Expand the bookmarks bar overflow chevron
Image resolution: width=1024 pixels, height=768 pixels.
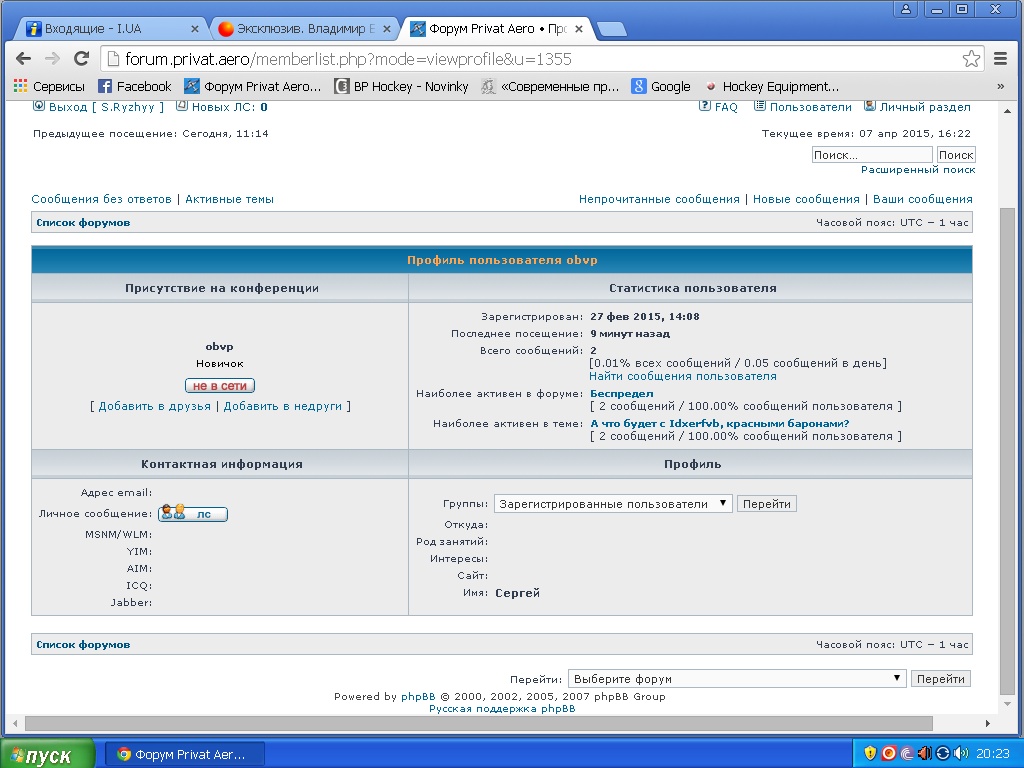point(1001,87)
